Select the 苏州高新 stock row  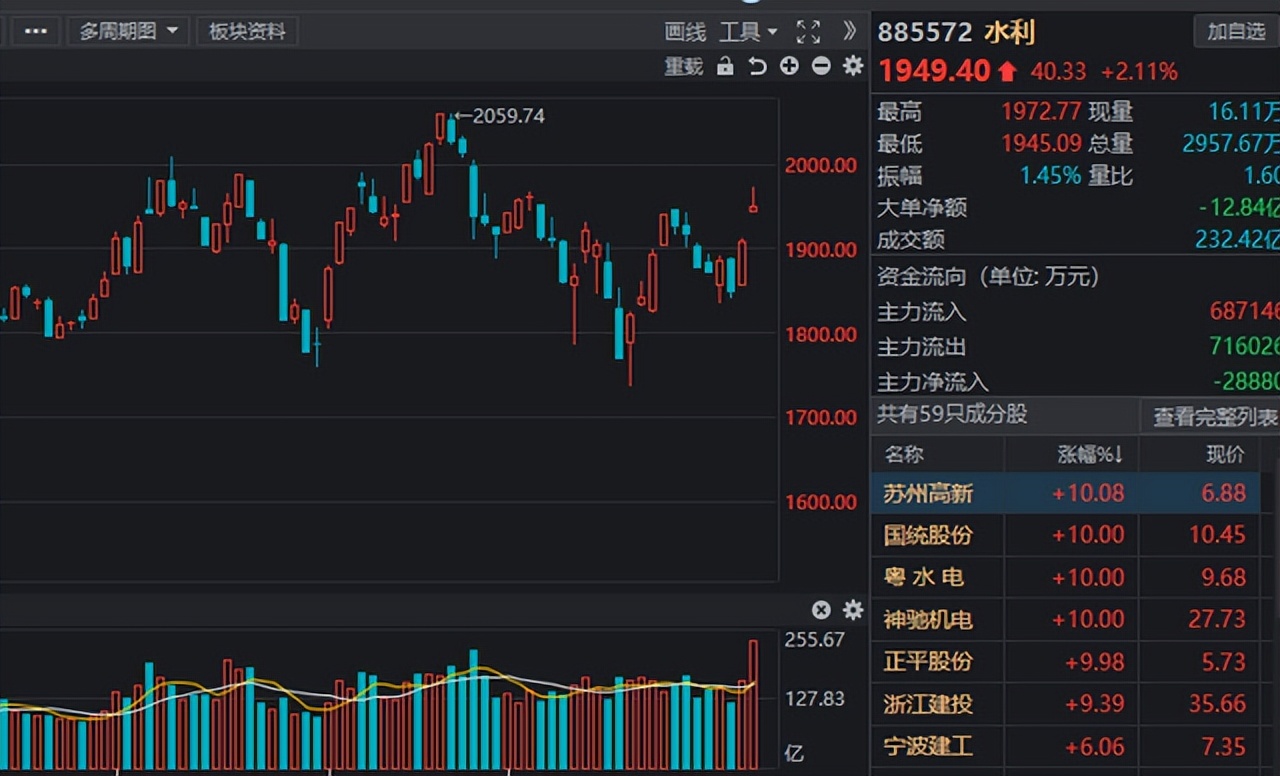tap(928, 493)
